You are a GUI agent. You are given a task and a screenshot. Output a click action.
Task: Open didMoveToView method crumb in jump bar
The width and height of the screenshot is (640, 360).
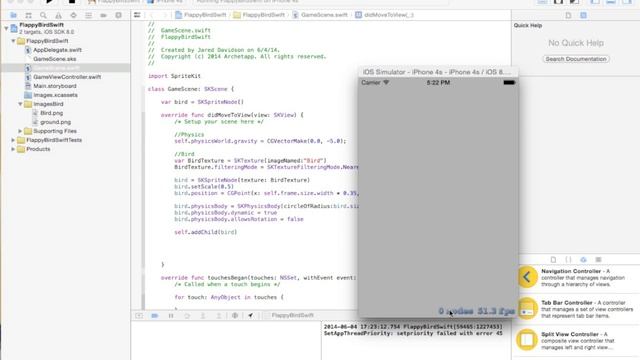point(384,15)
